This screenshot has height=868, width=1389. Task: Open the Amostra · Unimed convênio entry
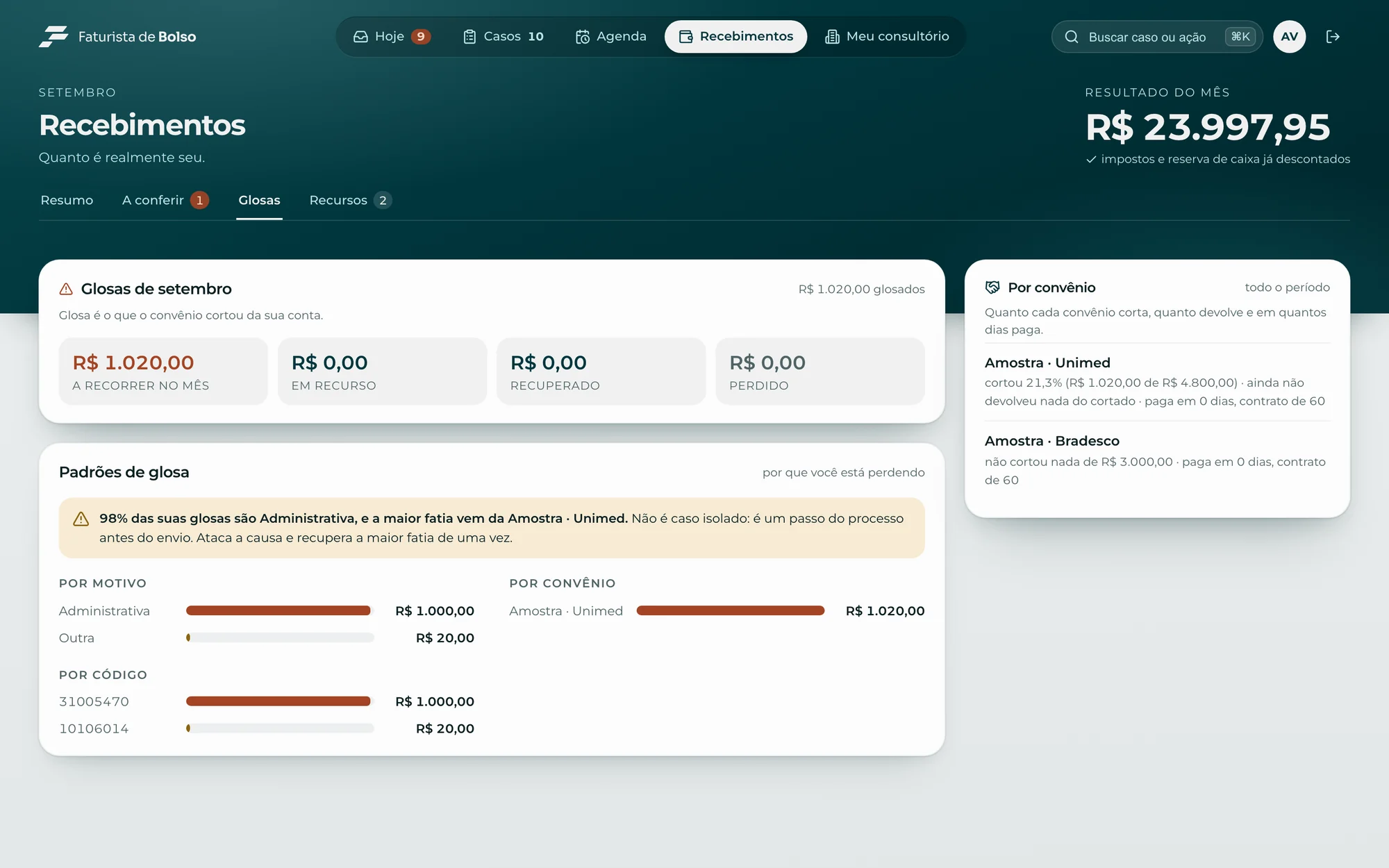coord(1157,382)
